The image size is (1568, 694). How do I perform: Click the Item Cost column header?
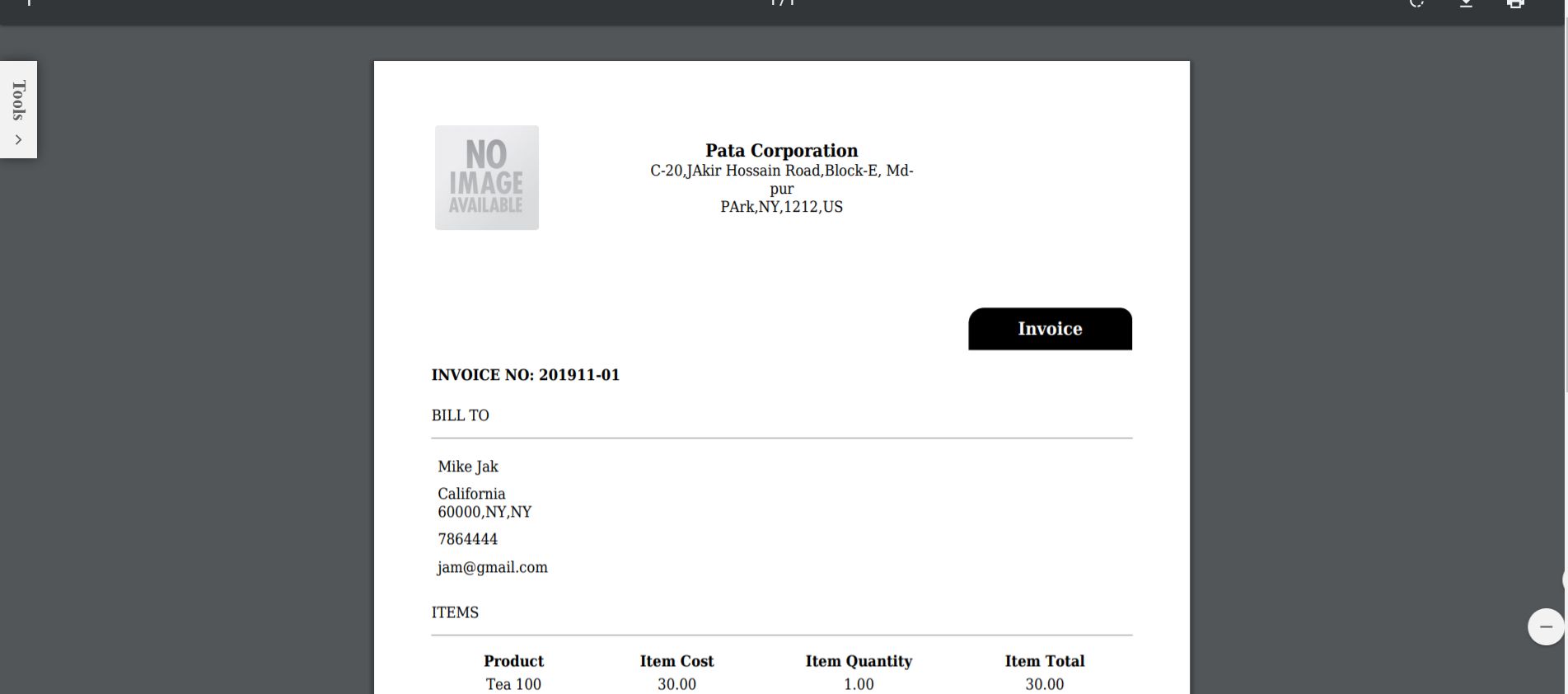[x=676, y=661]
